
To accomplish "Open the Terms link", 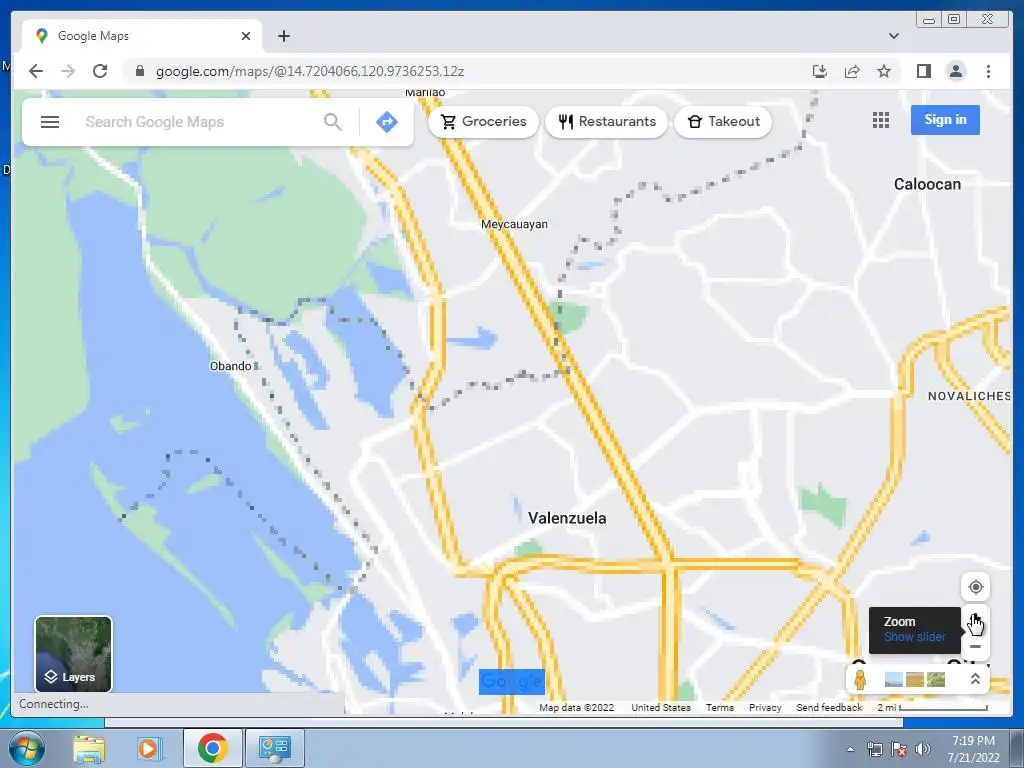I will tap(720, 707).
